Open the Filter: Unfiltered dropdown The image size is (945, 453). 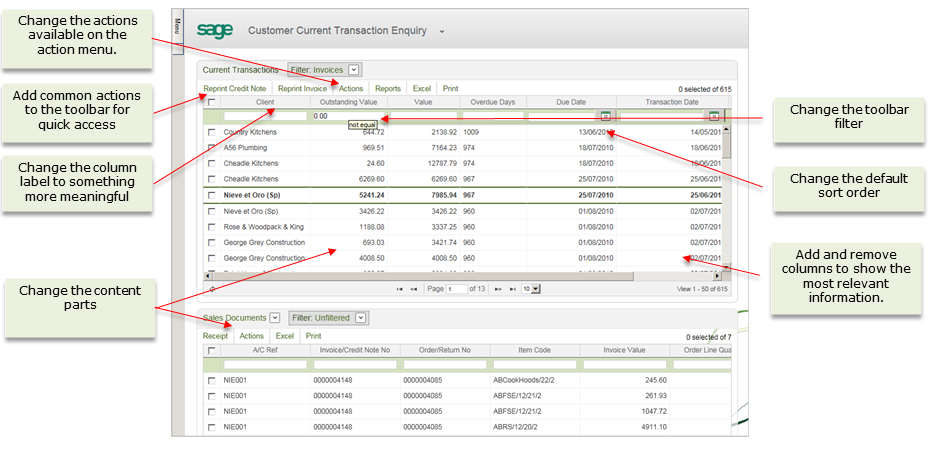pyautogui.click(x=360, y=317)
